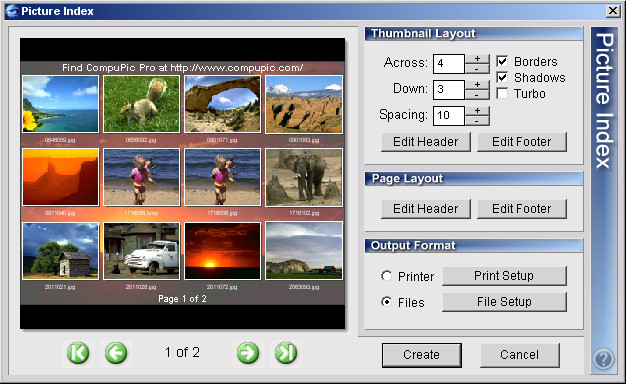Screen dimensions: 626x384
Task: Click the green next page arrow
Action: coord(248,353)
